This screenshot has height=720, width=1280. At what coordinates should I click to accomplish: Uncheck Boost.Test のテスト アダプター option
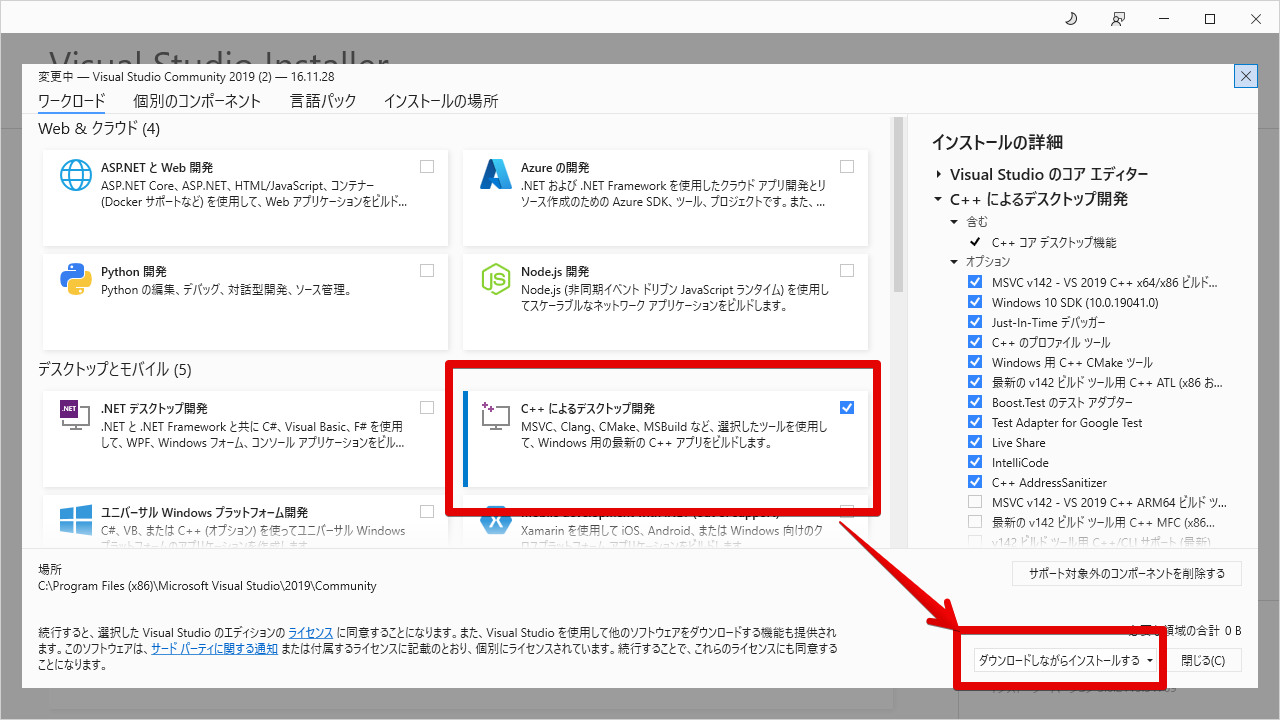975,402
